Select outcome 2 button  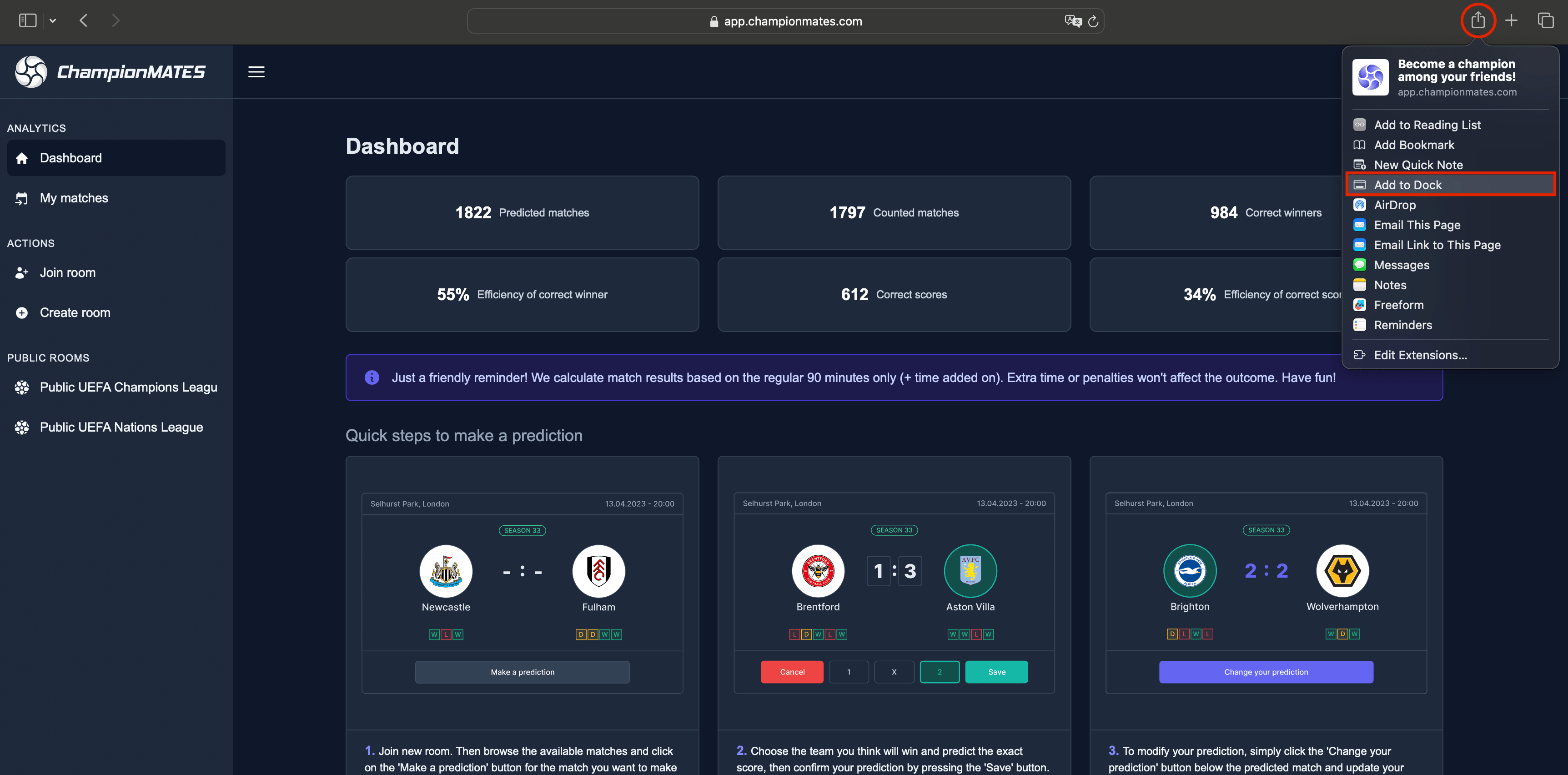(939, 672)
